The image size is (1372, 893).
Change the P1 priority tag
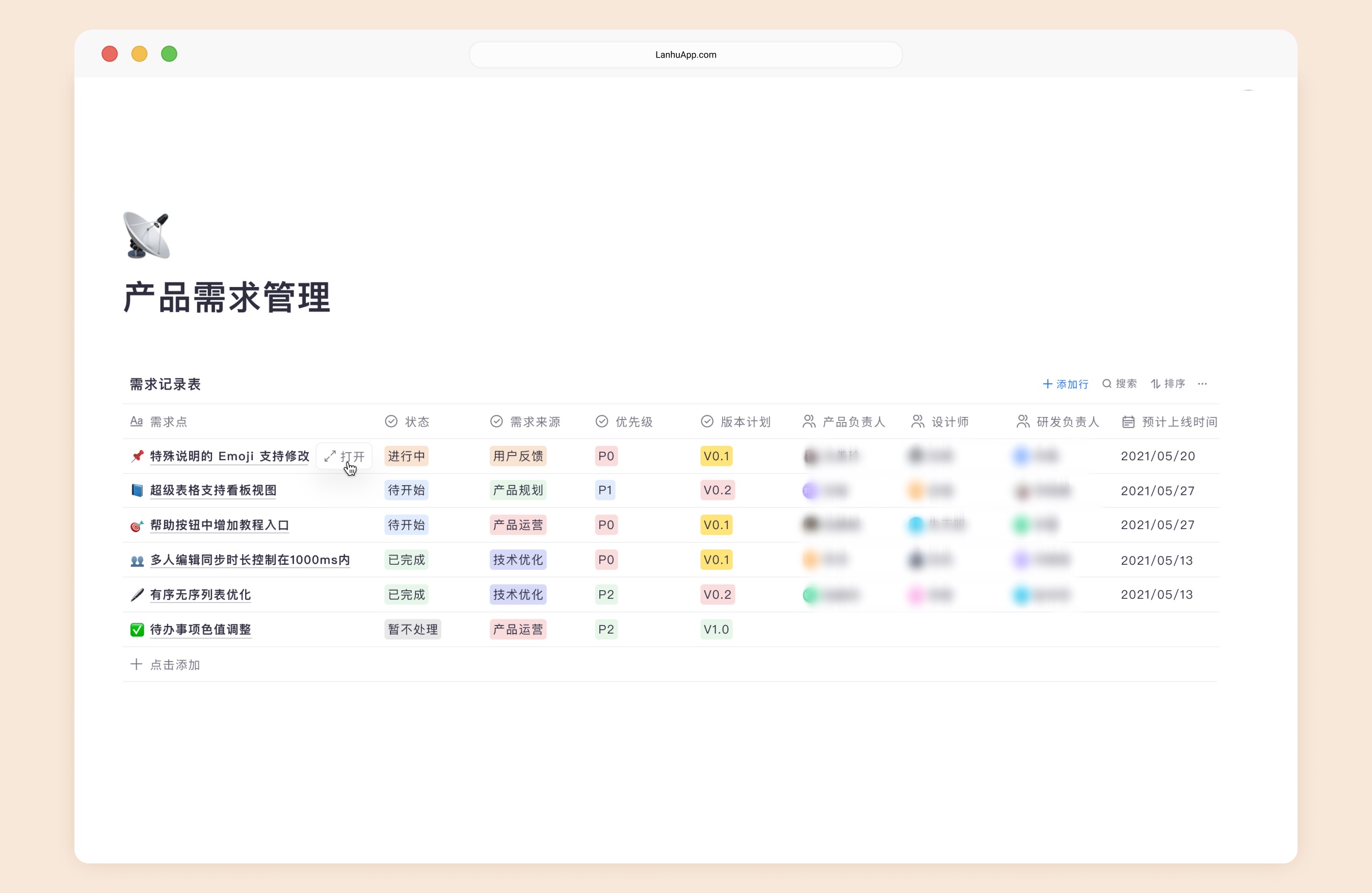point(605,490)
